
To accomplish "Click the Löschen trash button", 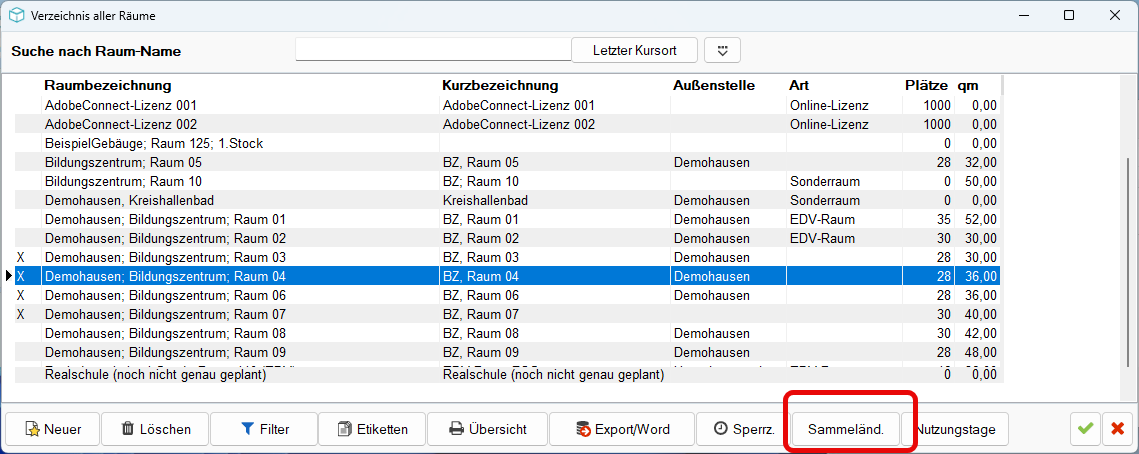I will point(155,429).
